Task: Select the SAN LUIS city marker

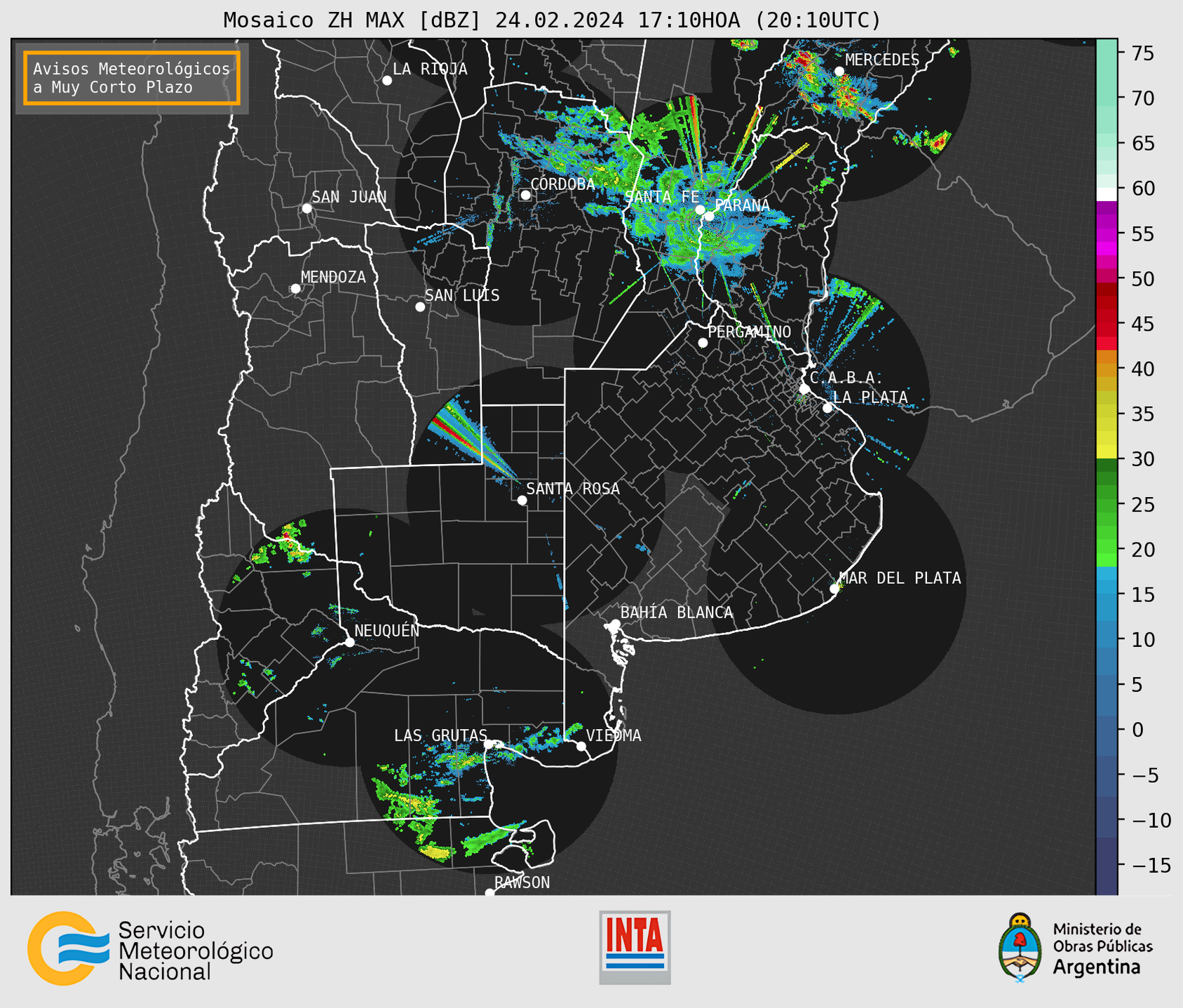Action: 420,307
